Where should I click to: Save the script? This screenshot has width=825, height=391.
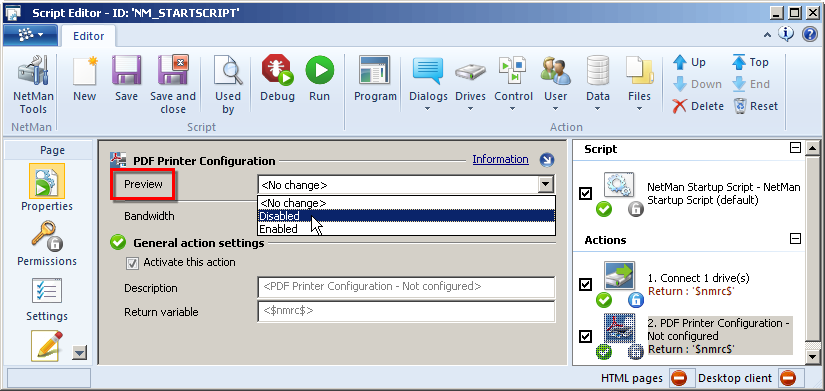126,79
